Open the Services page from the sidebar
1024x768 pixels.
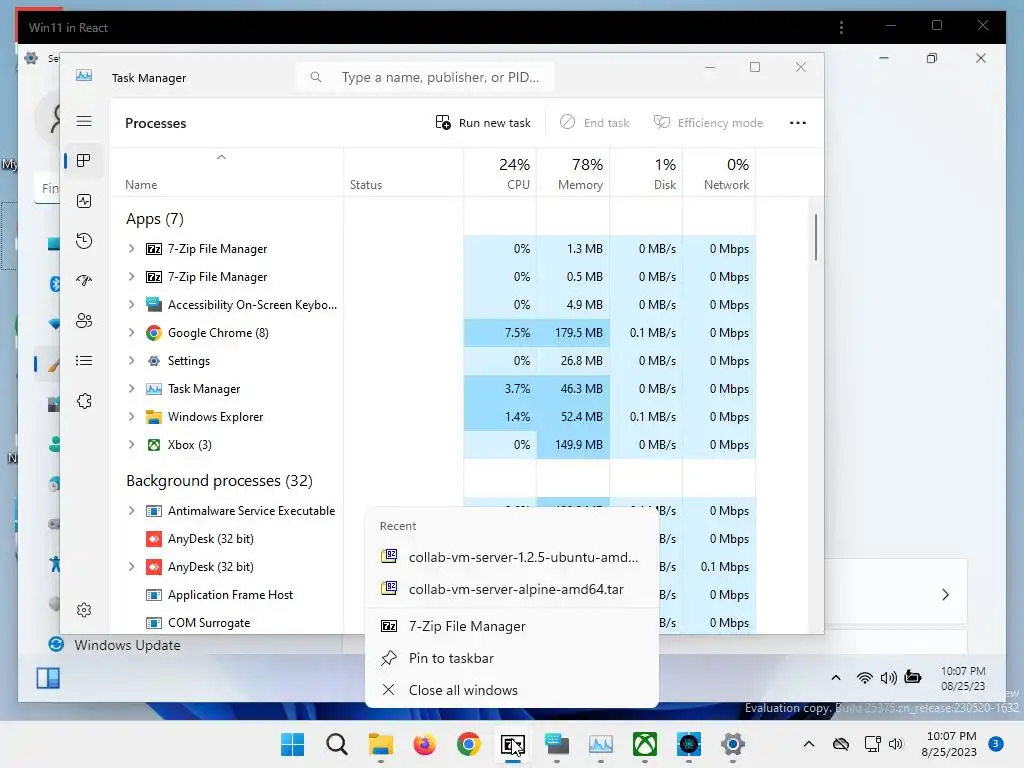click(x=84, y=401)
